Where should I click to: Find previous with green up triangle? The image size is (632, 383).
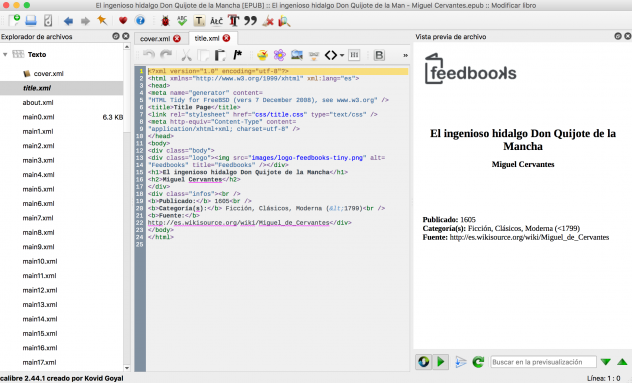pyautogui.click(x=622, y=362)
